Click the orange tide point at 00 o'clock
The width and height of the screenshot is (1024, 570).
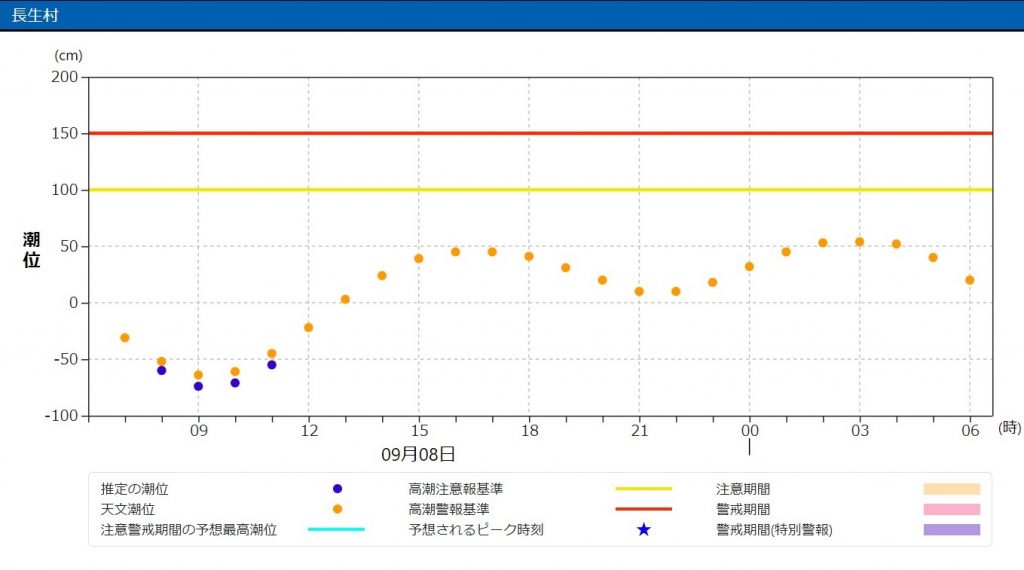point(749,266)
